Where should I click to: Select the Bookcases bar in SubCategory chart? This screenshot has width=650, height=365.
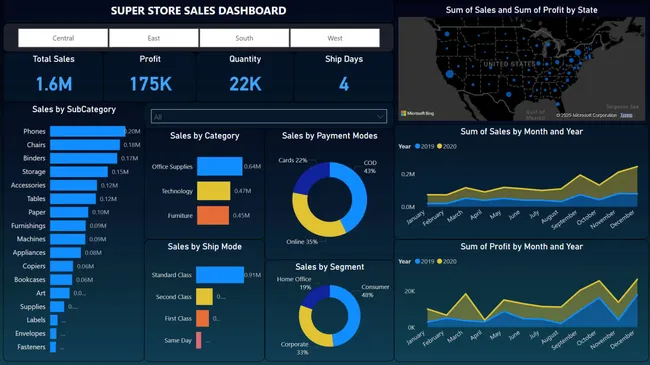point(61,280)
